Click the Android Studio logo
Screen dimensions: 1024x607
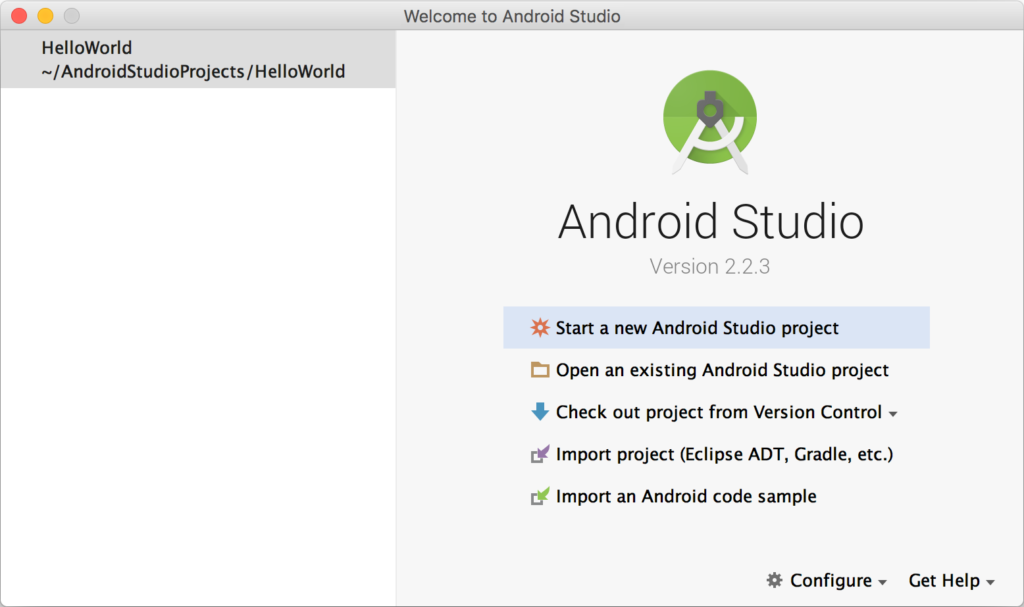[710, 122]
